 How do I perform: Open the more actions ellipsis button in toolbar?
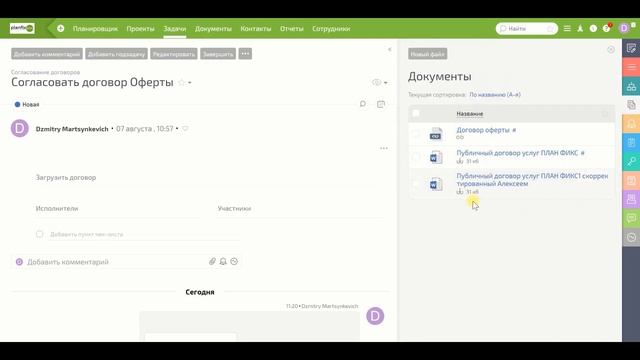245,53
